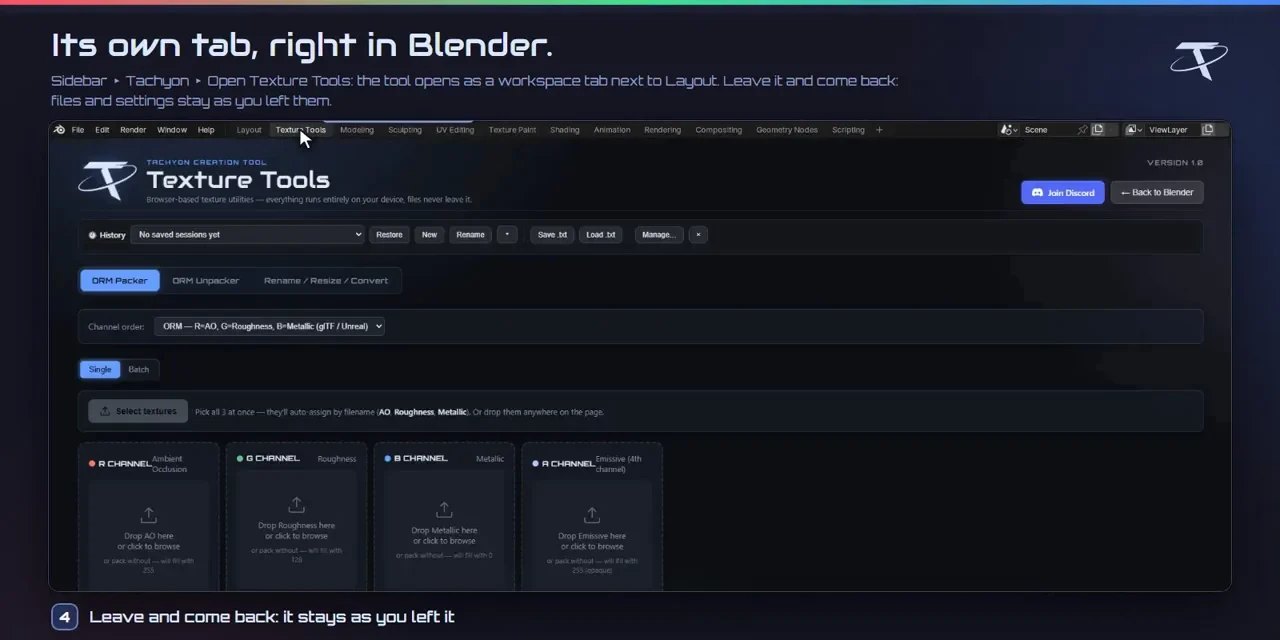This screenshot has width=1280, height=640.
Task: Pin the scene with the pin icon
Action: click(x=1082, y=130)
